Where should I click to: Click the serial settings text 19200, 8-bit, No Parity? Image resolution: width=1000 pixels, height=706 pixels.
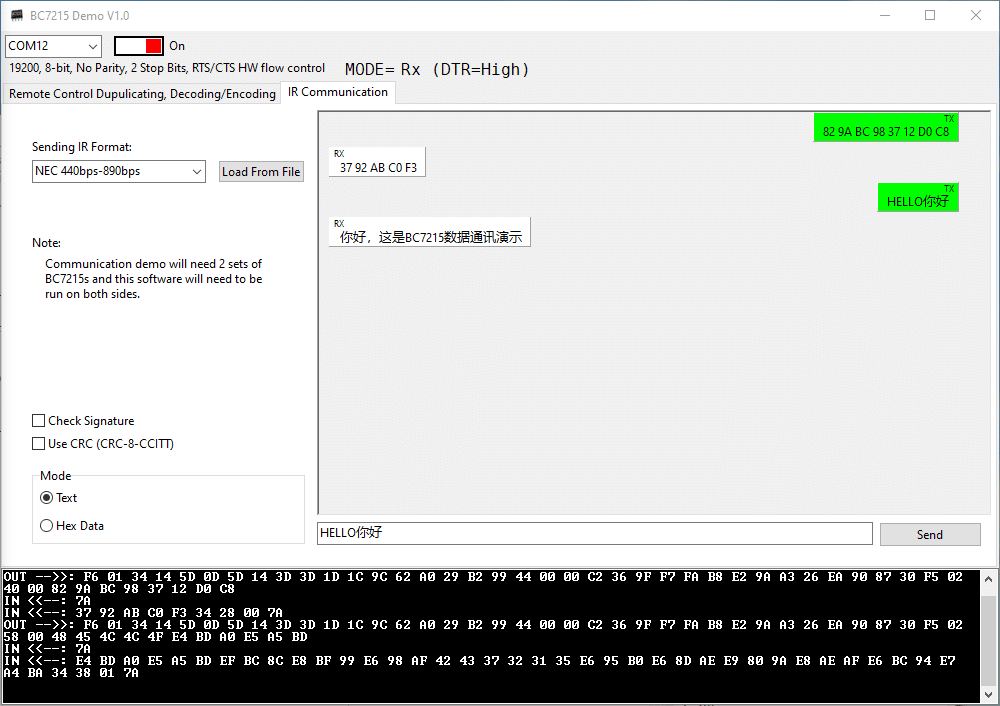[x=166, y=68]
